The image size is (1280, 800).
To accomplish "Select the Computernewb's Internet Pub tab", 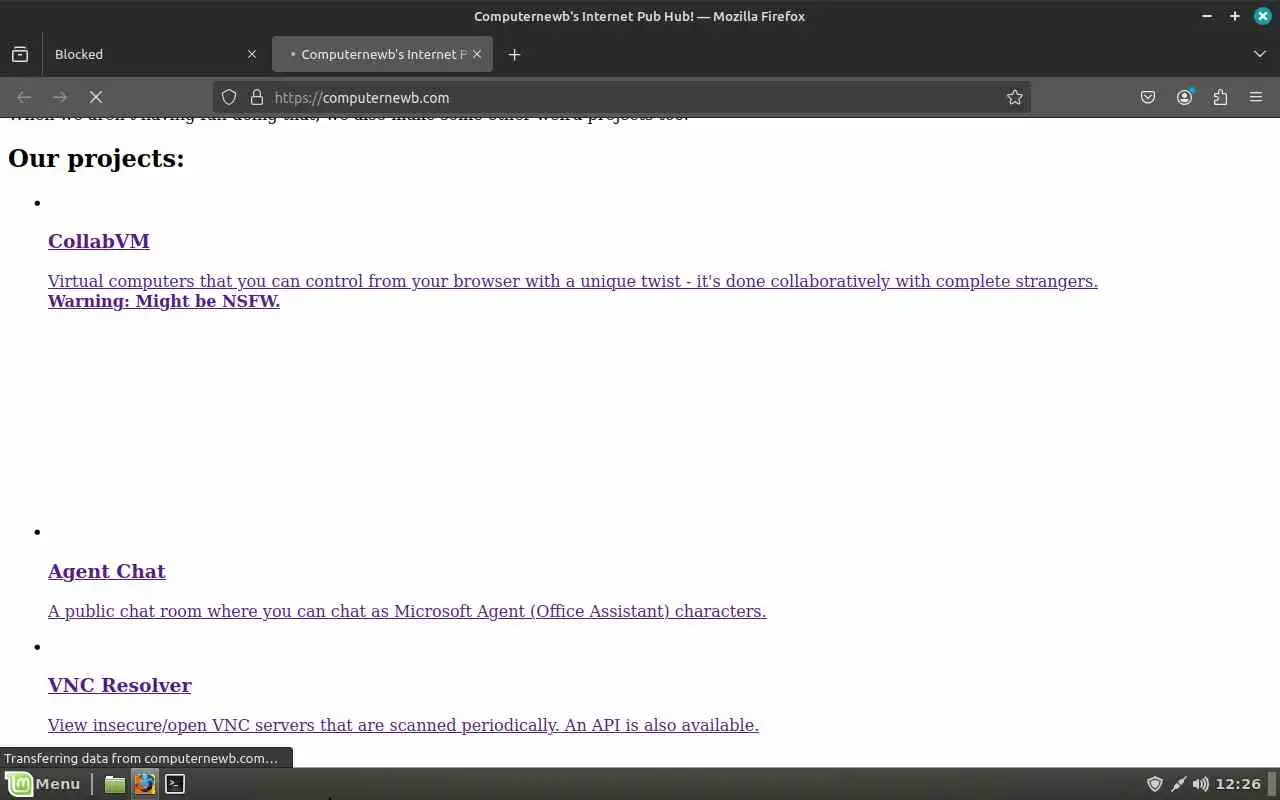I will [x=382, y=54].
